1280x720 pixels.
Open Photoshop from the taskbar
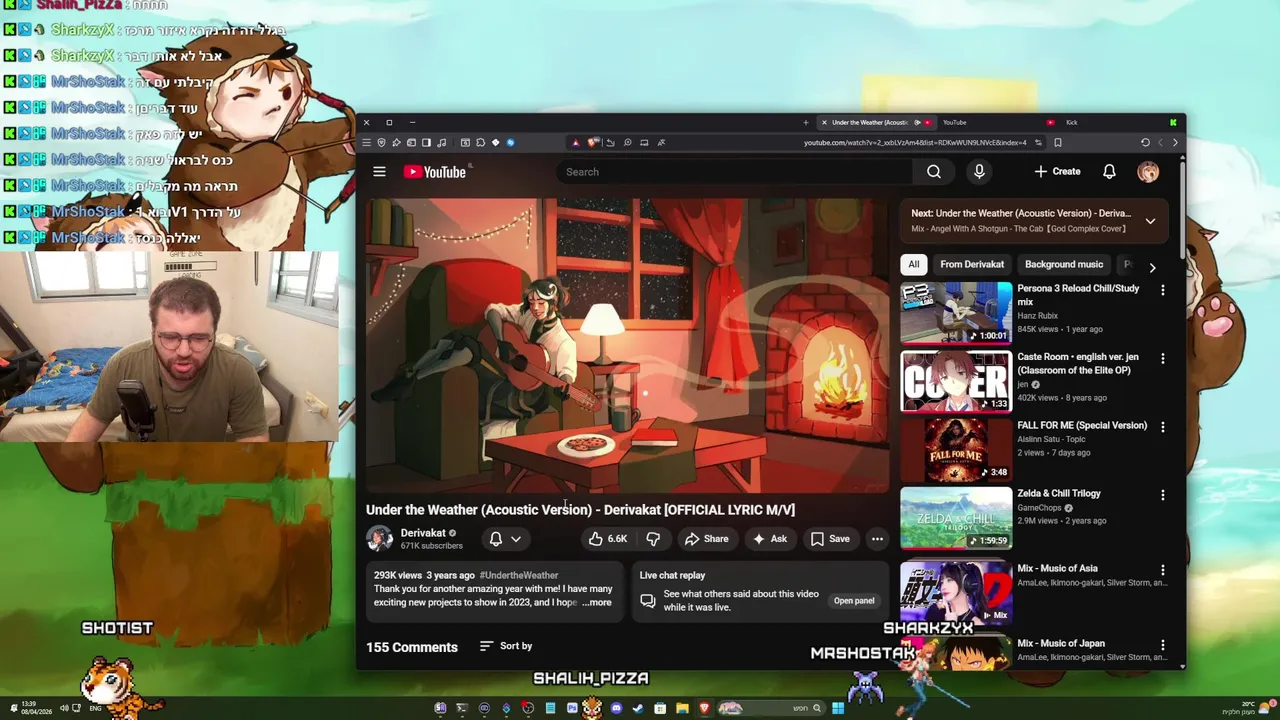[572, 708]
